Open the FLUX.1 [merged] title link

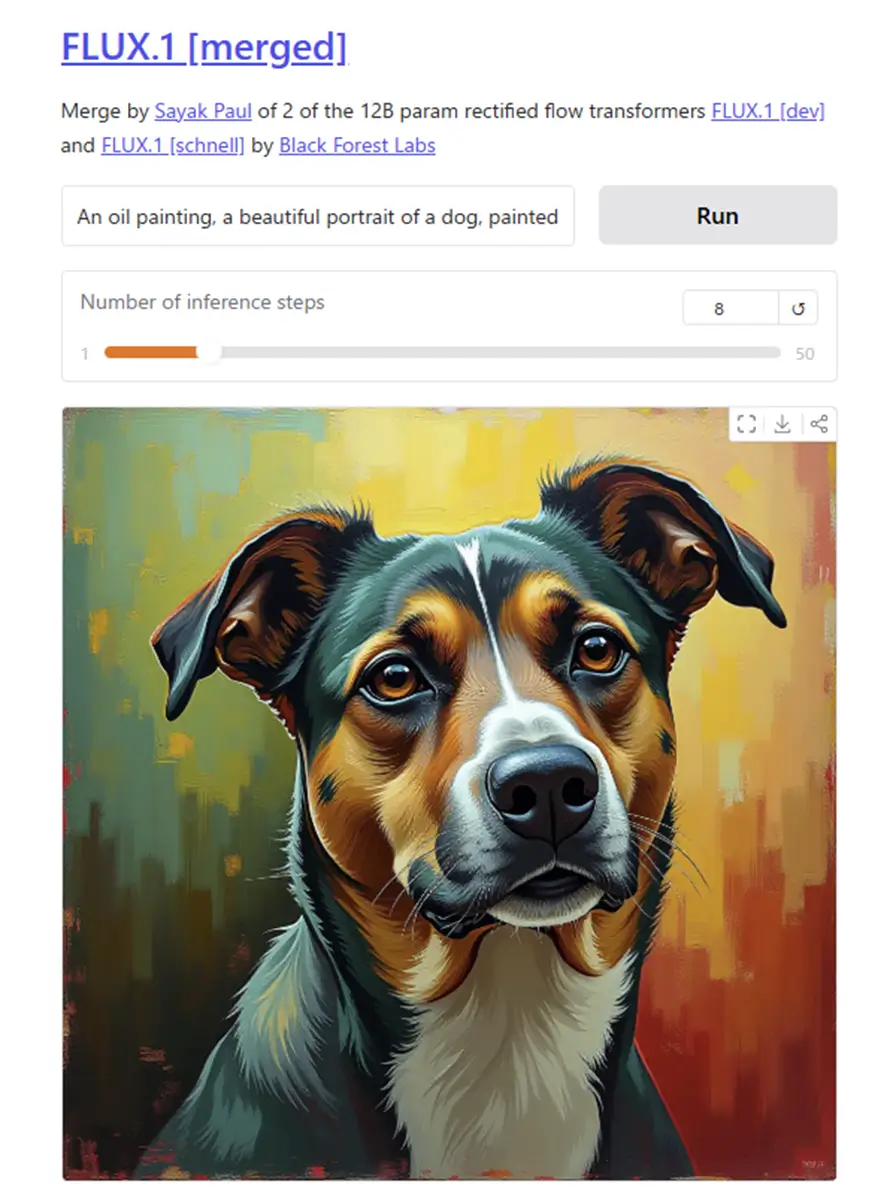(x=204, y=47)
